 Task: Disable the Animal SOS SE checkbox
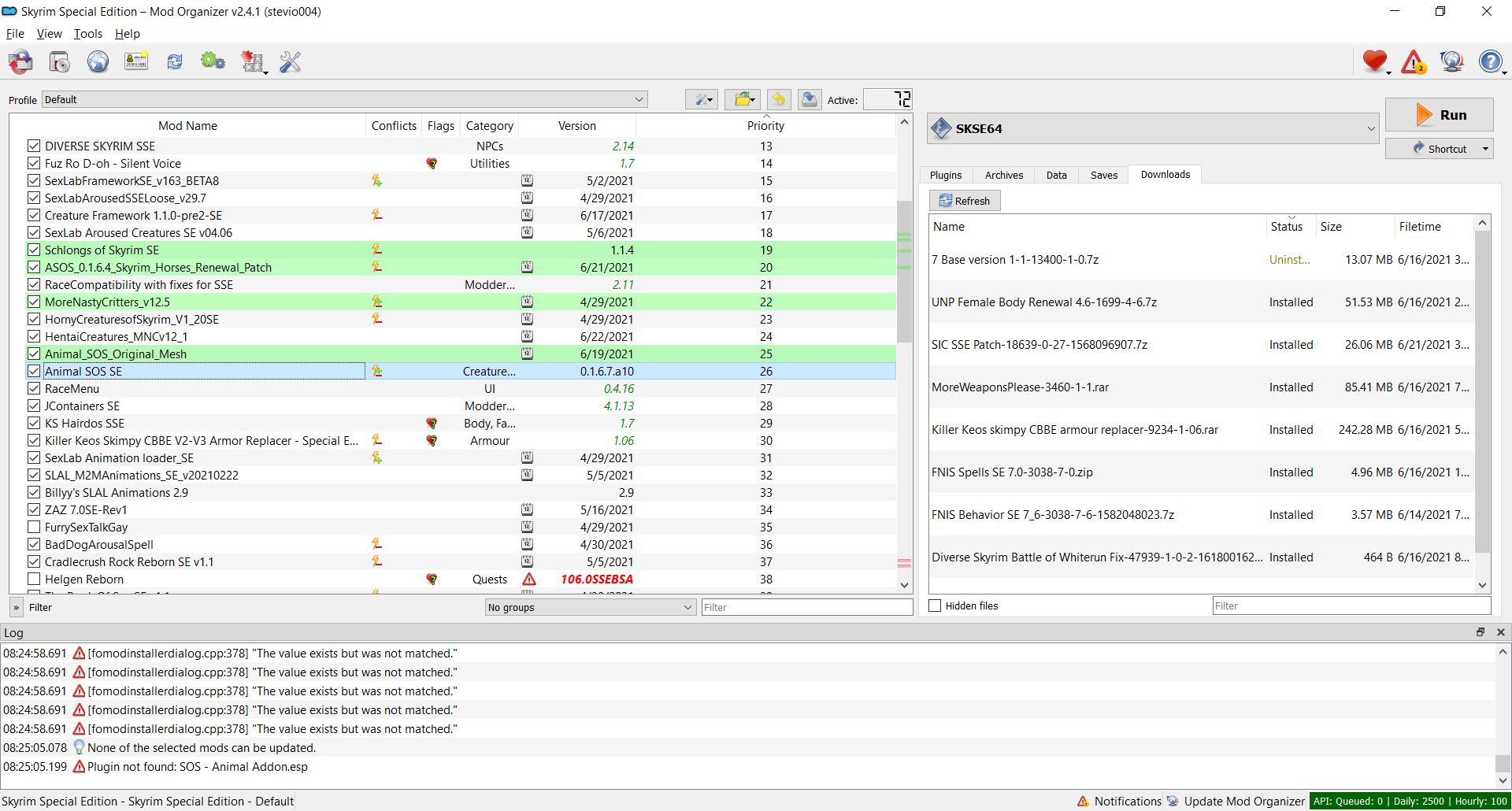coord(34,371)
